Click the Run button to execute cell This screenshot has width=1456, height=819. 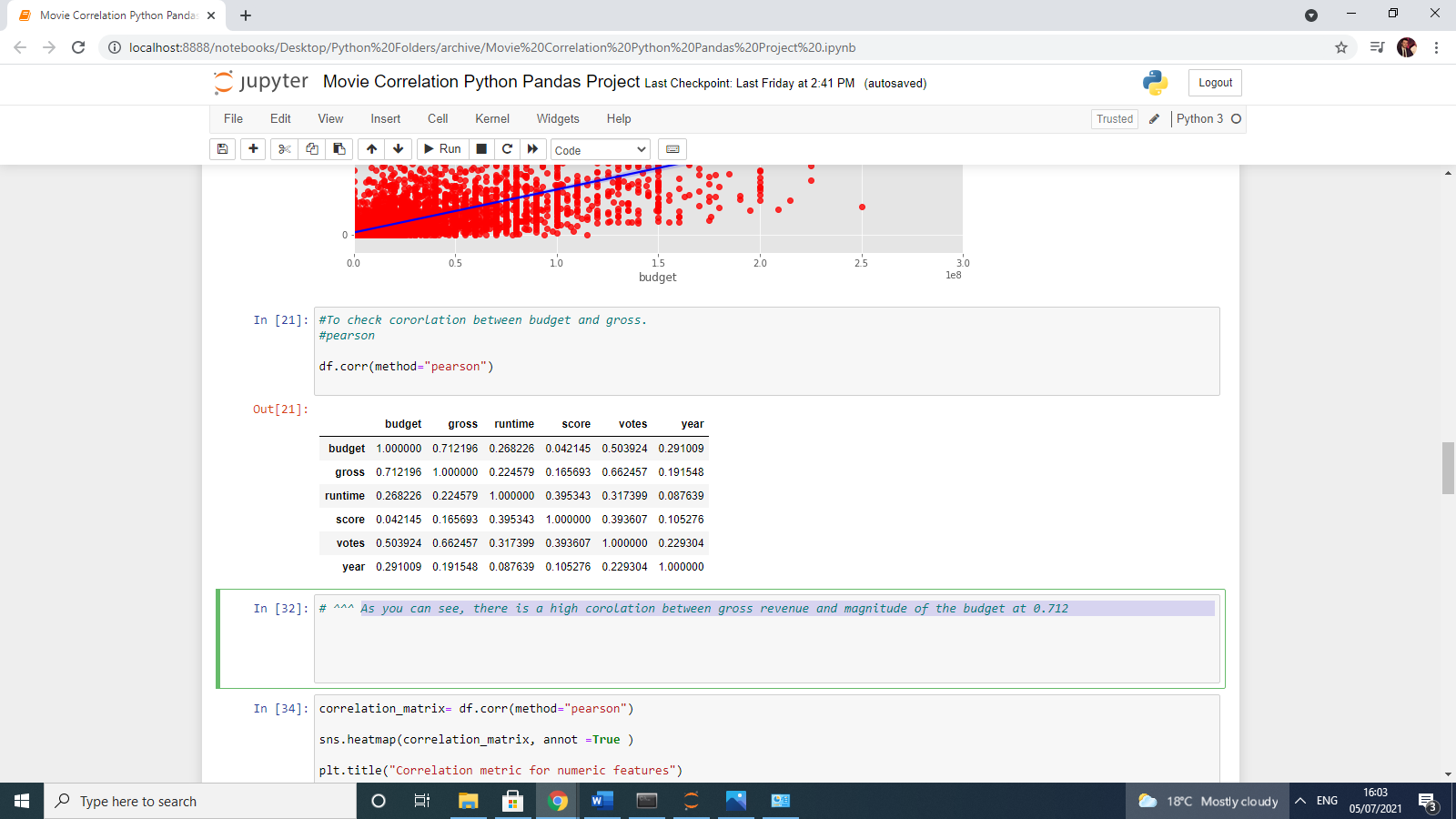pos(441,148)
